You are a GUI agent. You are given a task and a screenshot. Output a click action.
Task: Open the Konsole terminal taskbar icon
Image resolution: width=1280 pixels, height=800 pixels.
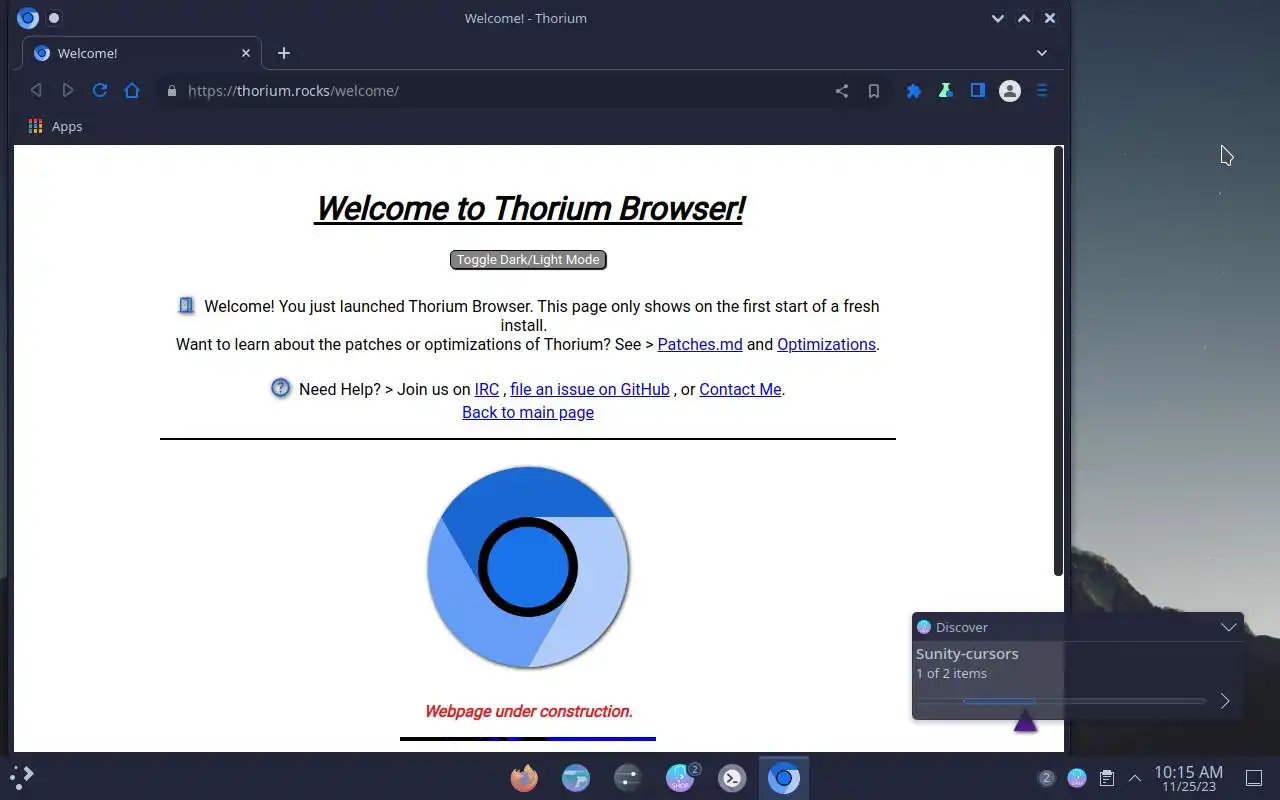[732, 778]
